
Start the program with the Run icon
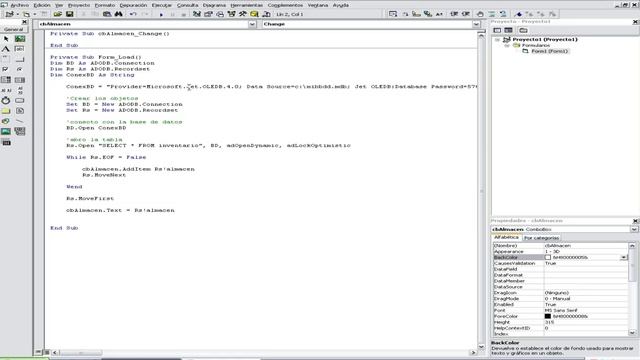point(161,14)
